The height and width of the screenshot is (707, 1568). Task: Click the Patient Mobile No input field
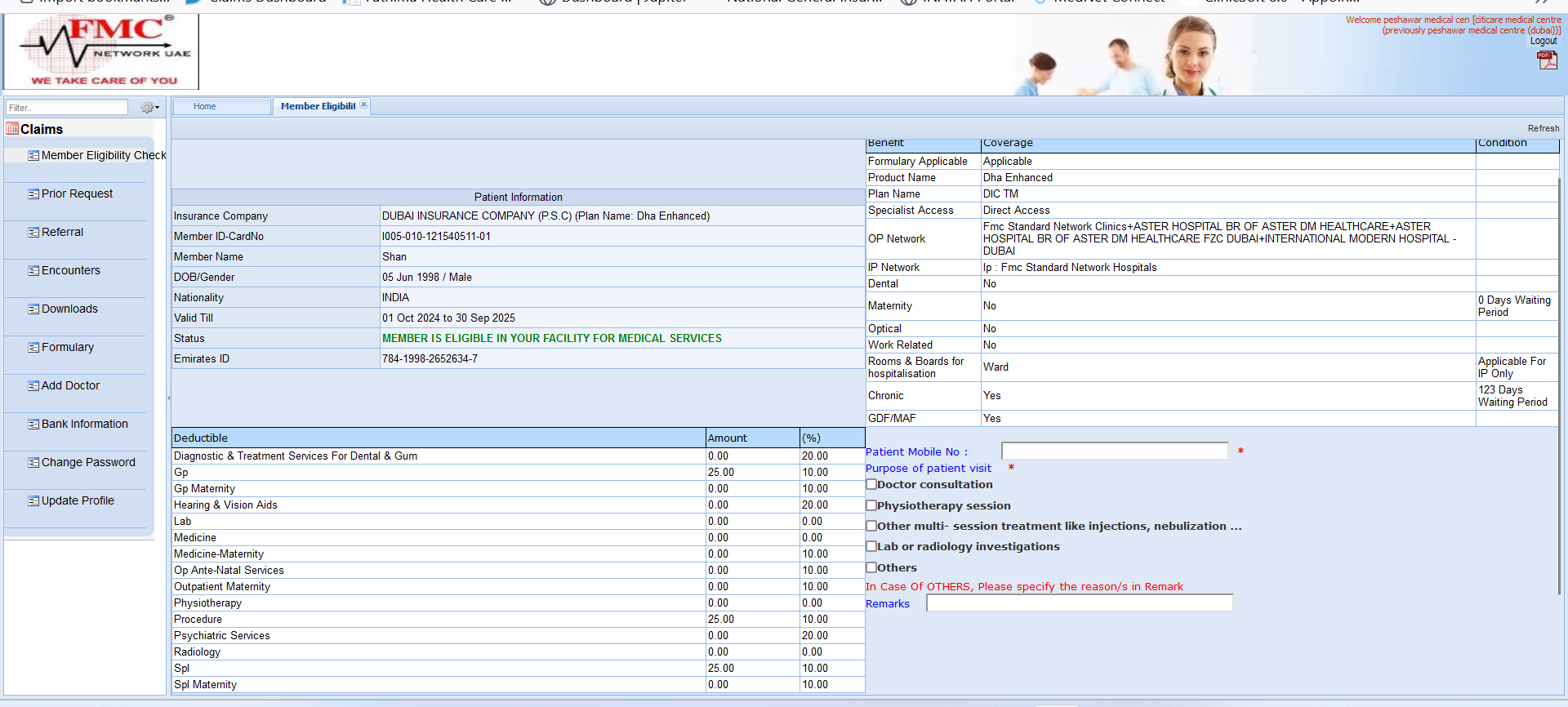pyautogui.click(x=1114, y=451)
